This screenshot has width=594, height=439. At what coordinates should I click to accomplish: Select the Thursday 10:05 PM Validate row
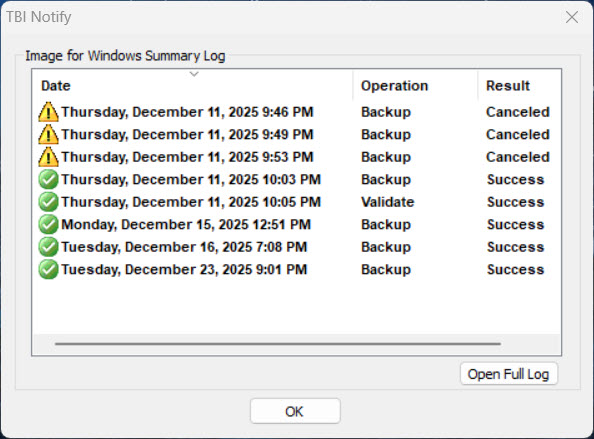[x=296, y=202]
